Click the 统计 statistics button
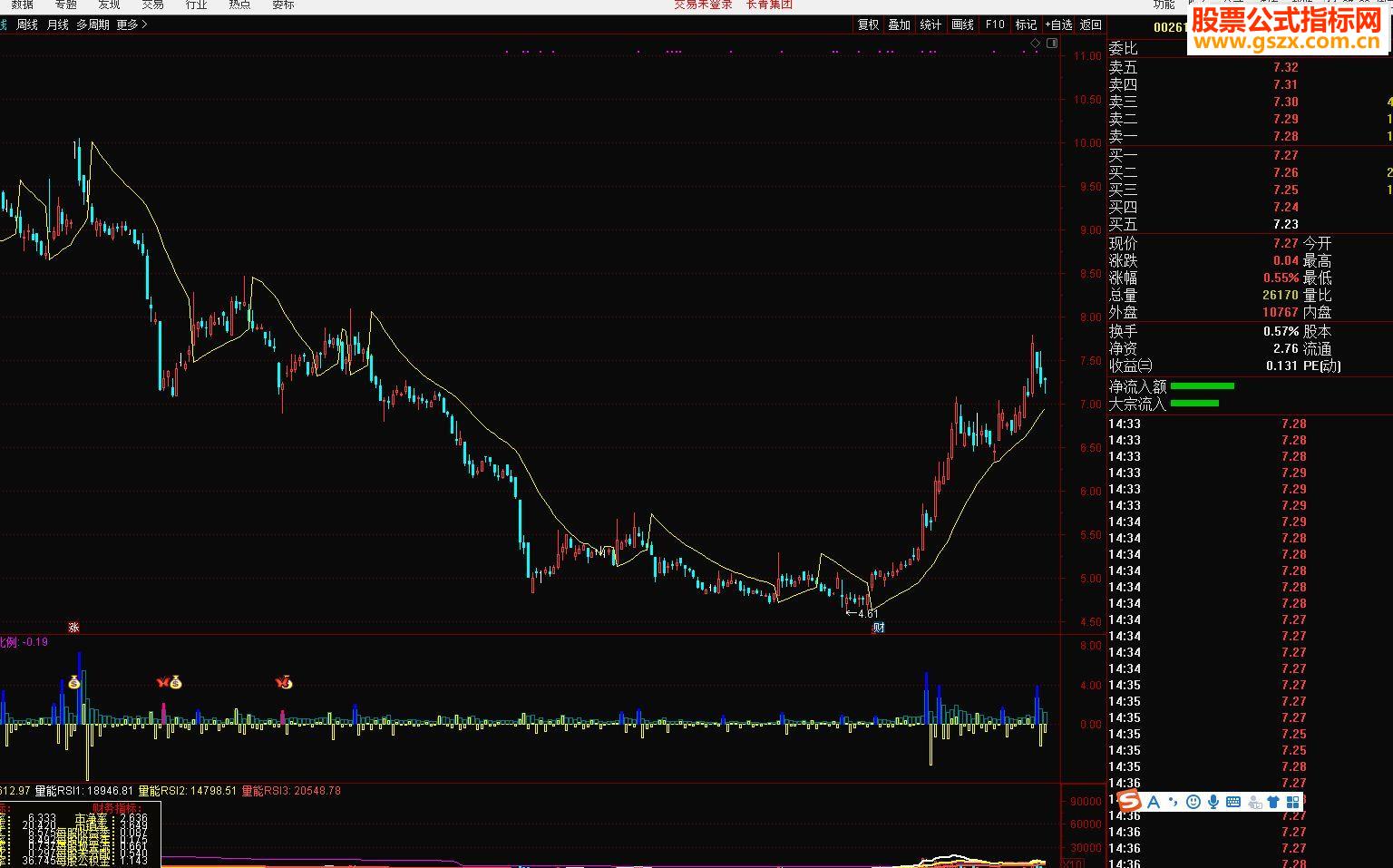Viewport: 1393px width, 868px height. pos(930,24)
